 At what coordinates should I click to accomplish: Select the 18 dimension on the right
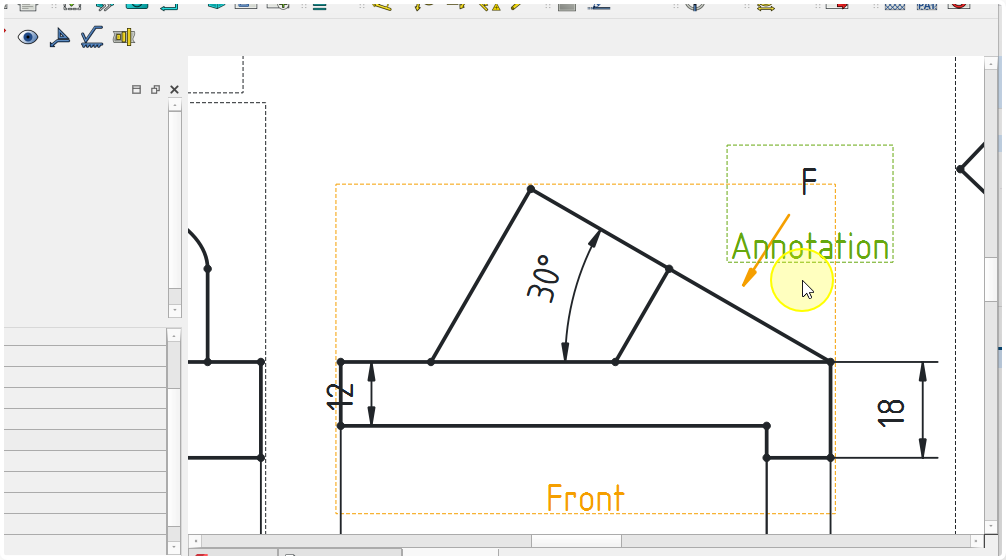891,410
